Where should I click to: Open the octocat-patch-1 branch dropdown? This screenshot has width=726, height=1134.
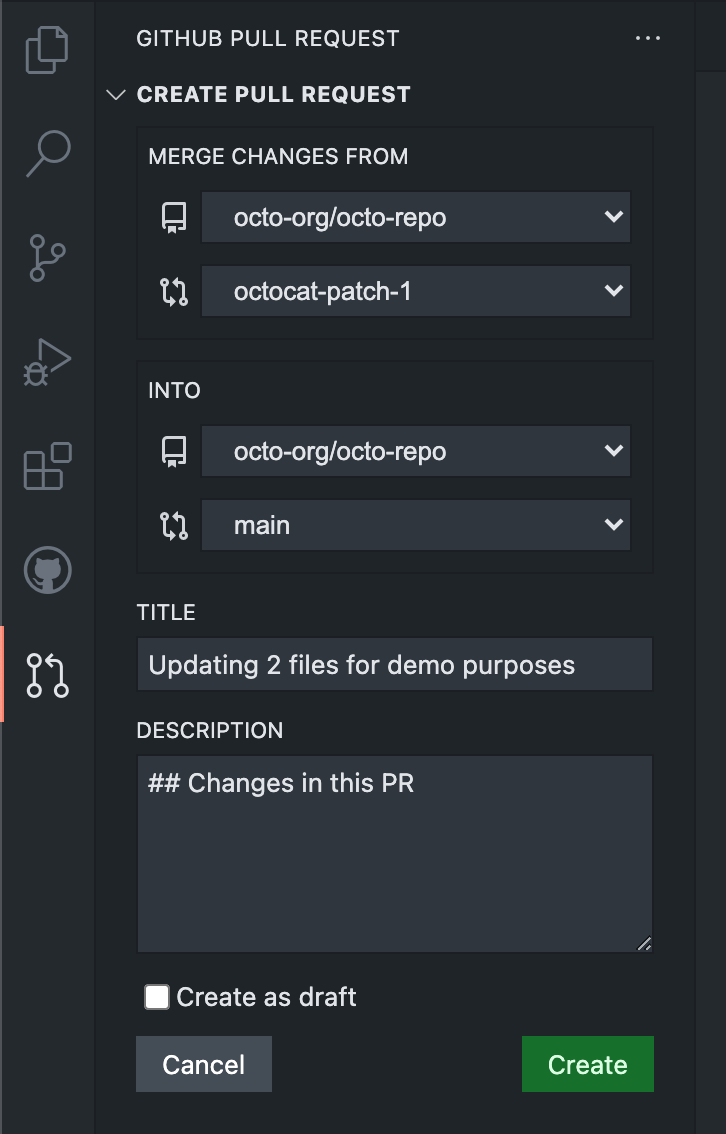(416, 291)
